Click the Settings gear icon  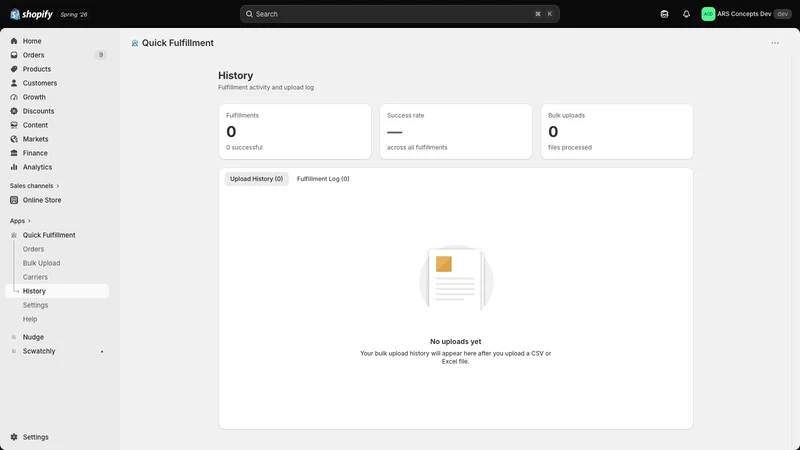(14, 437)
